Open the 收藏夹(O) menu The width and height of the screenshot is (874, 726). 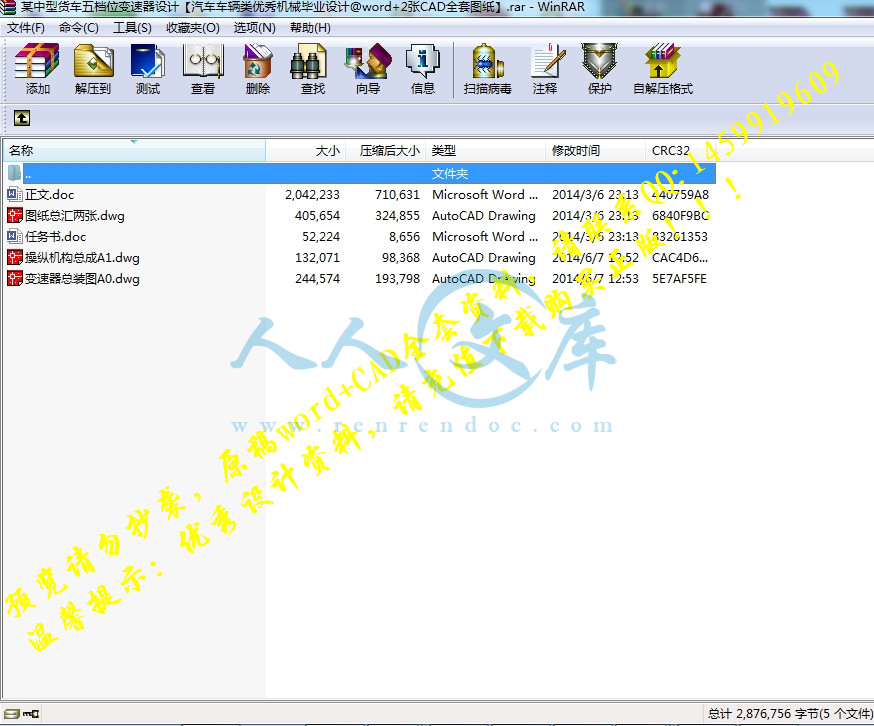[192, 28]
